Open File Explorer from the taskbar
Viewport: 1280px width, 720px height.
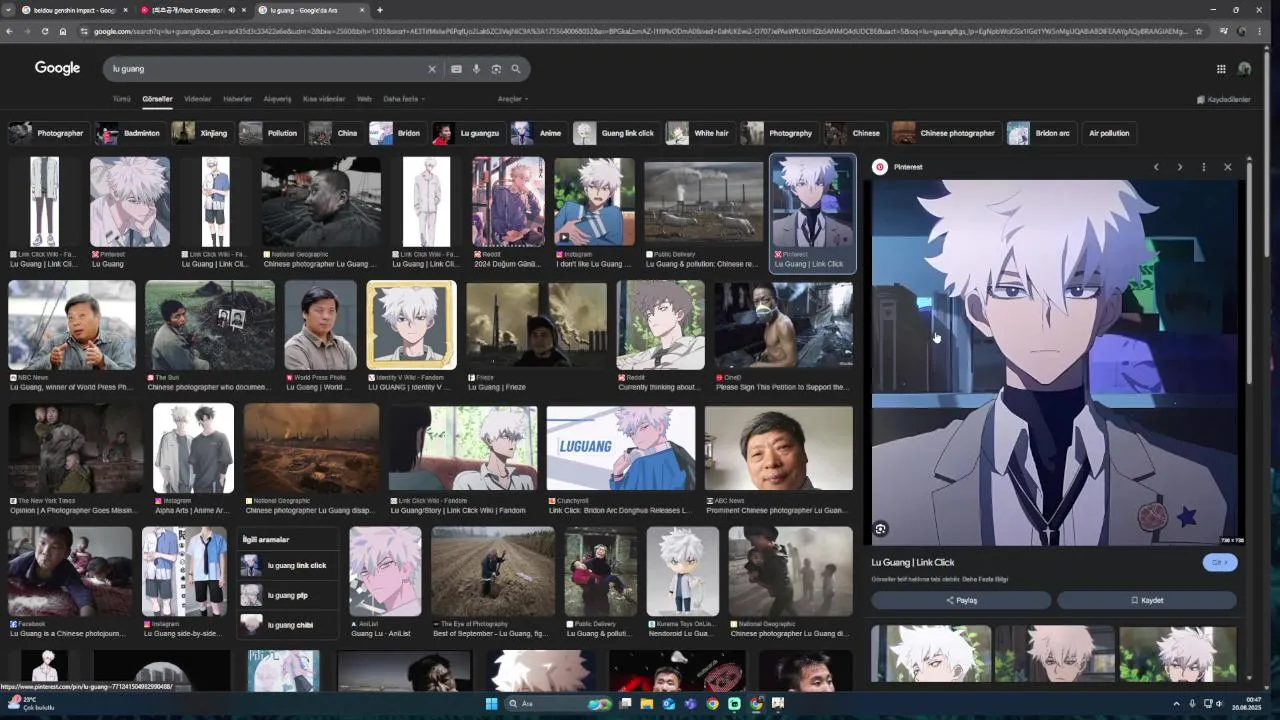click(x=647, y=704)
